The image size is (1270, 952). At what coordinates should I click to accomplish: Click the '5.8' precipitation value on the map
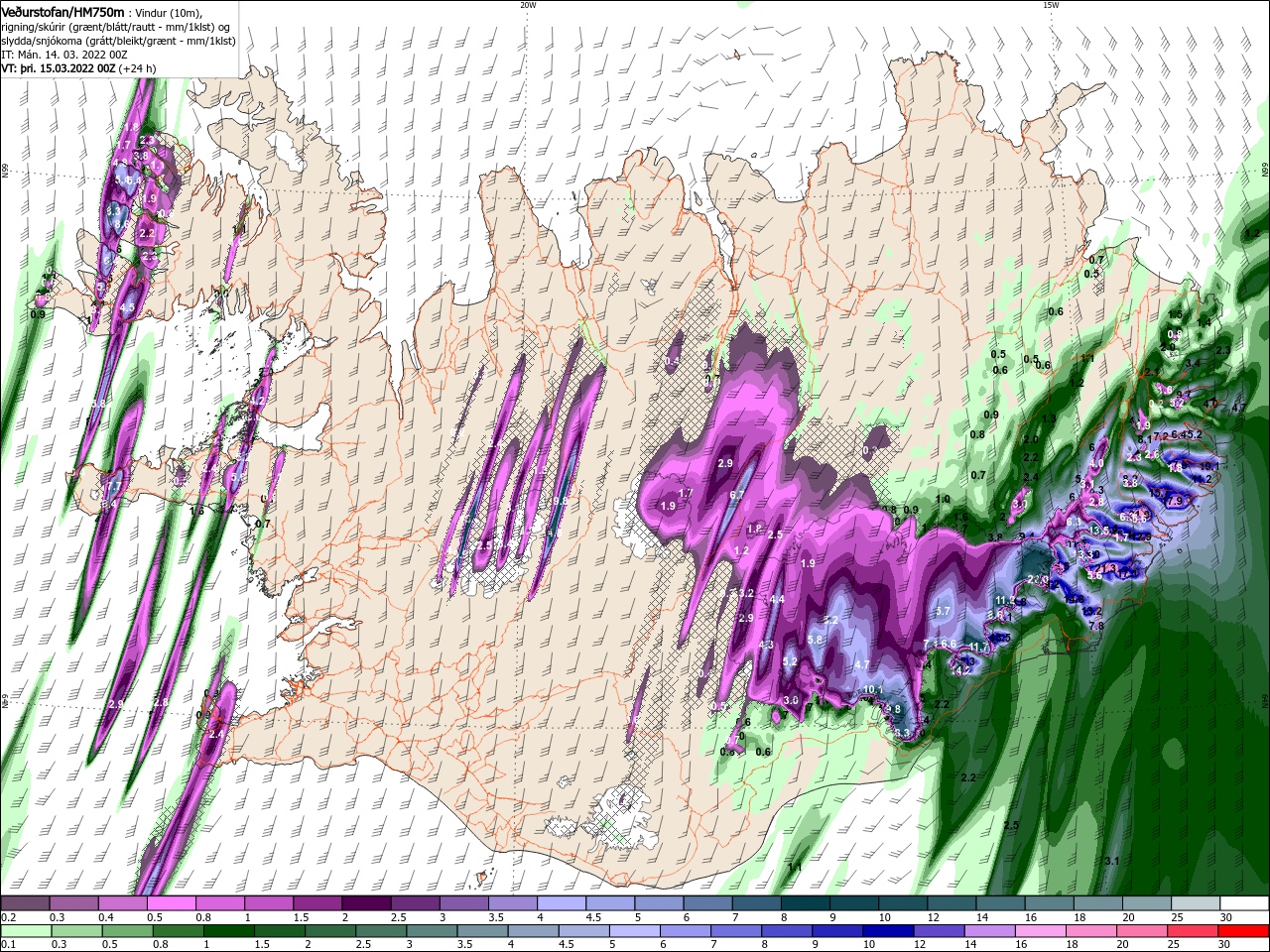(816, 641)
